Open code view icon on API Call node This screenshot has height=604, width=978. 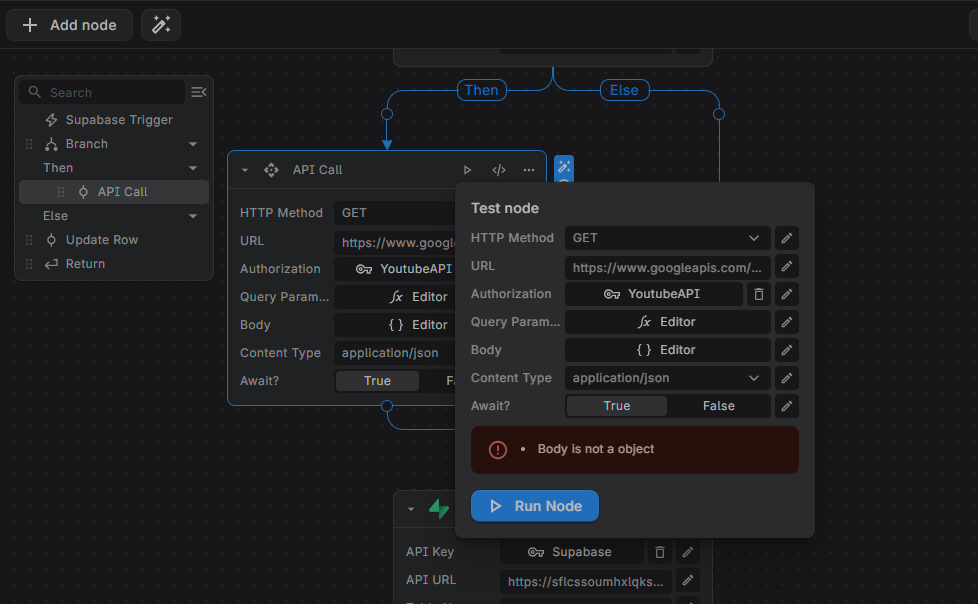point(499,170)
